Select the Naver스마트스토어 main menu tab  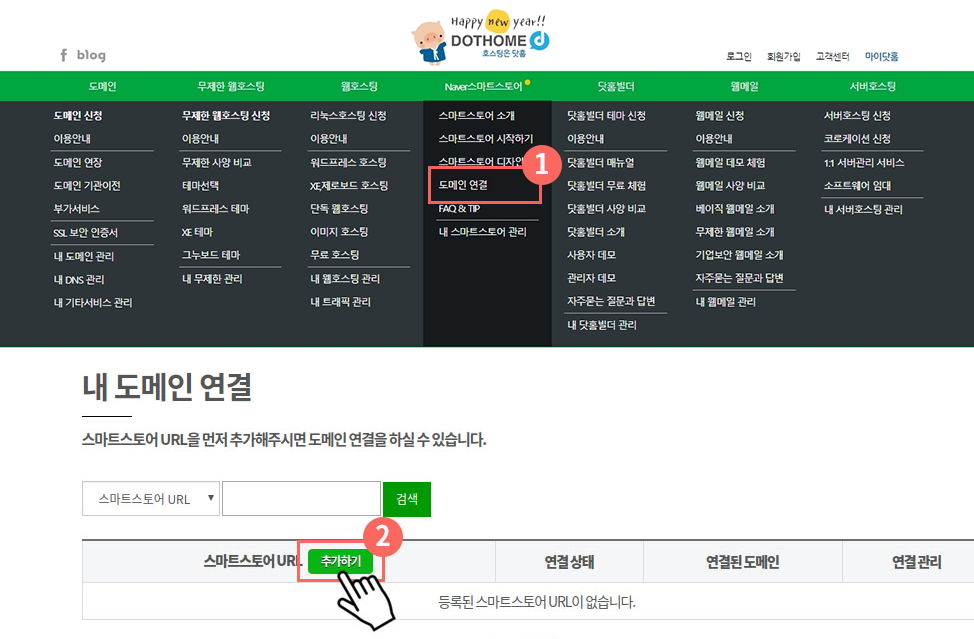click(x=483, y=86)
